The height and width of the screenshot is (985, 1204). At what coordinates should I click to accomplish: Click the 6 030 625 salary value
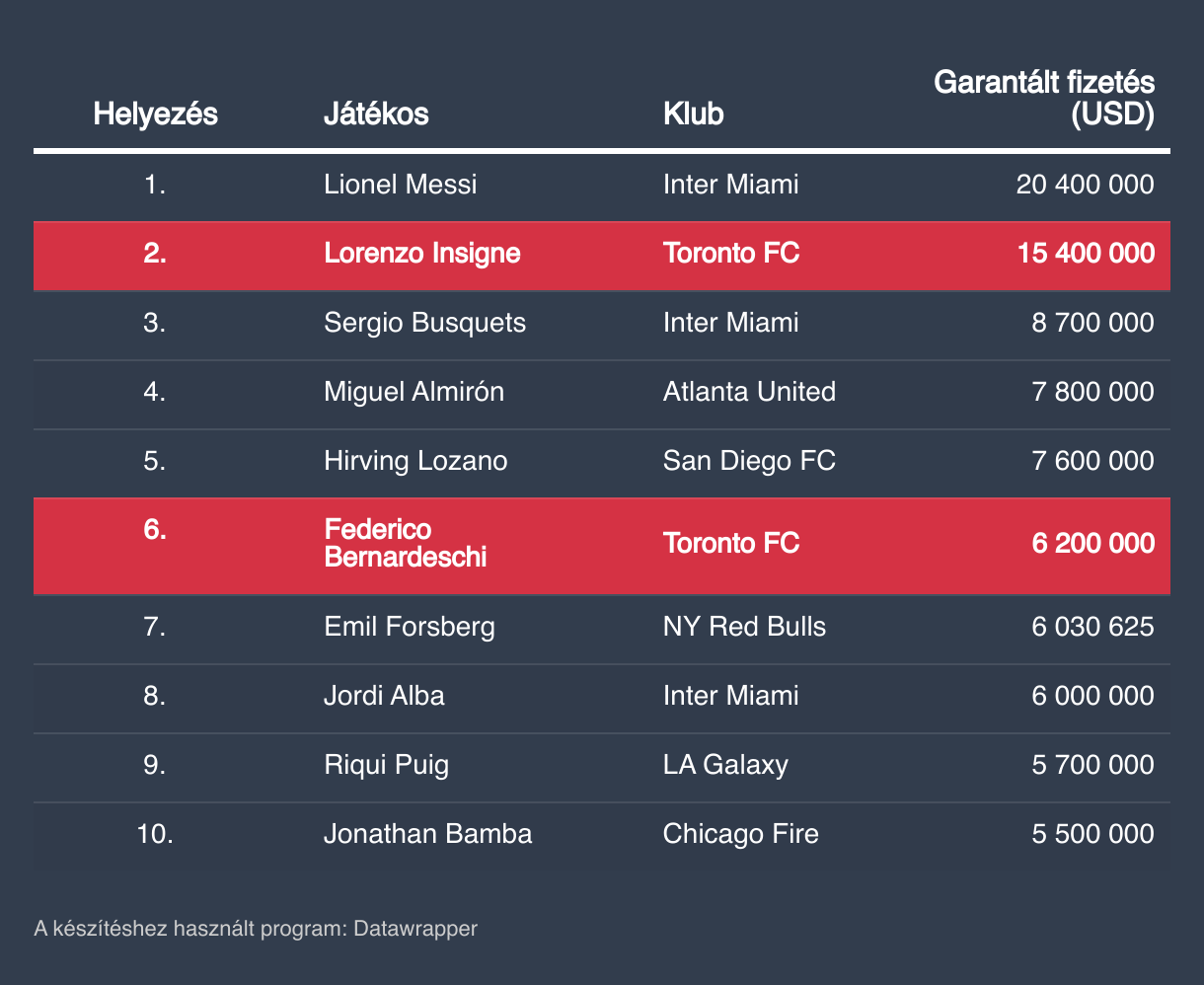click(1092, 627)
